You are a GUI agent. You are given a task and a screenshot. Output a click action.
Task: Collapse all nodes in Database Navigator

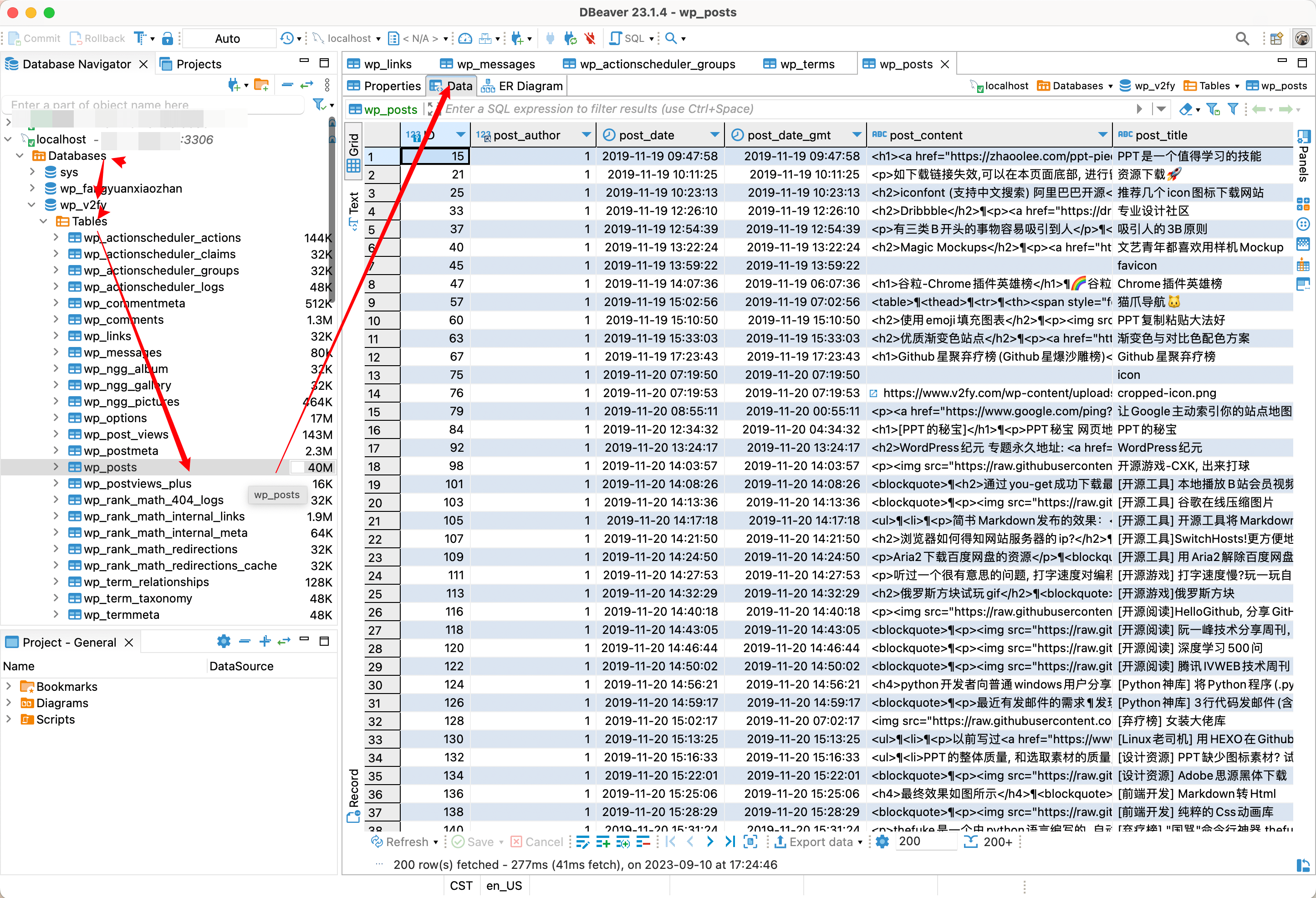coord(287,85)
